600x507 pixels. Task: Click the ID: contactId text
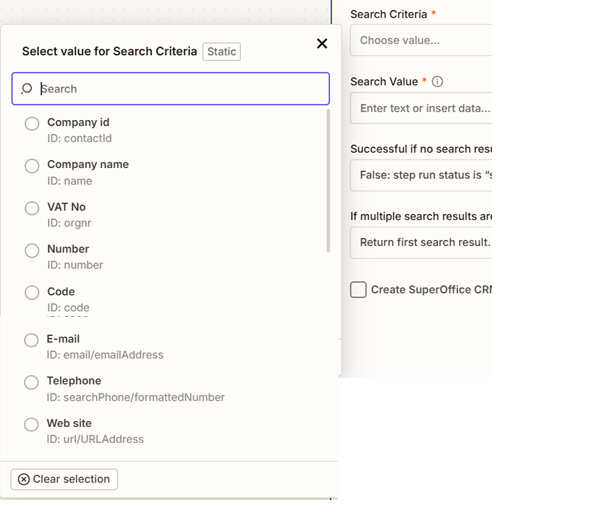[80, 138]
